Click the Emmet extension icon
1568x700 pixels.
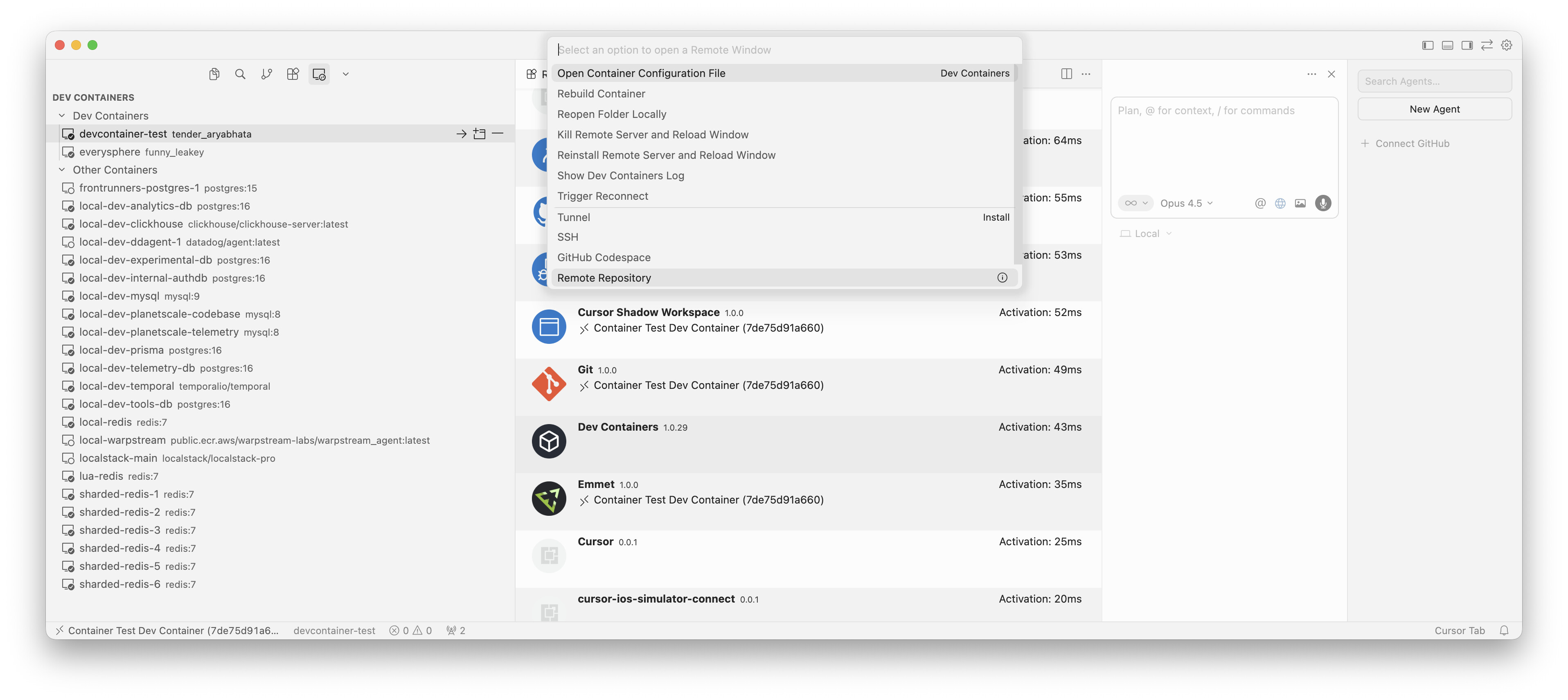(549, 499)
